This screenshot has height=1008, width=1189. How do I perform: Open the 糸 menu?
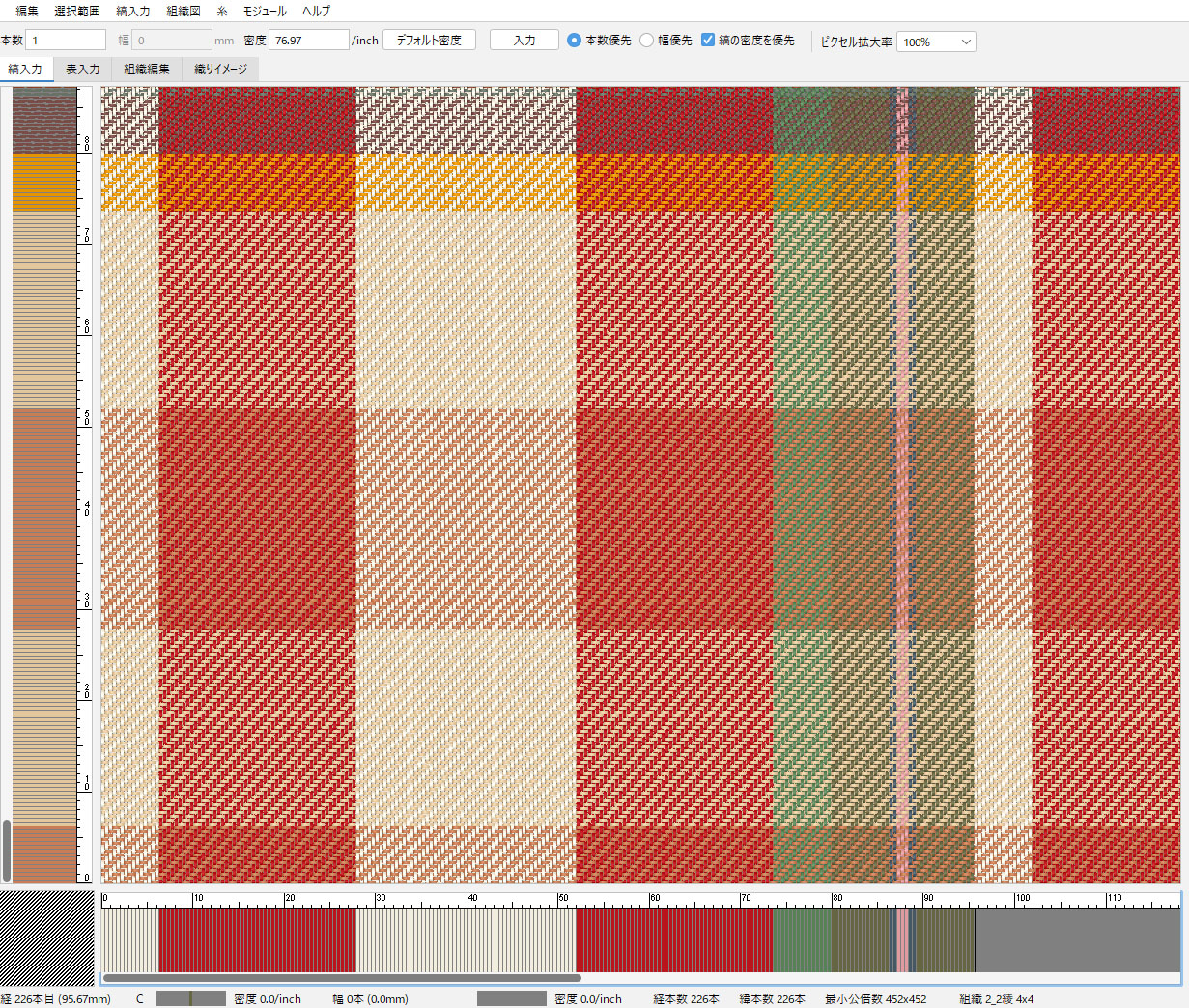[222, 11]
